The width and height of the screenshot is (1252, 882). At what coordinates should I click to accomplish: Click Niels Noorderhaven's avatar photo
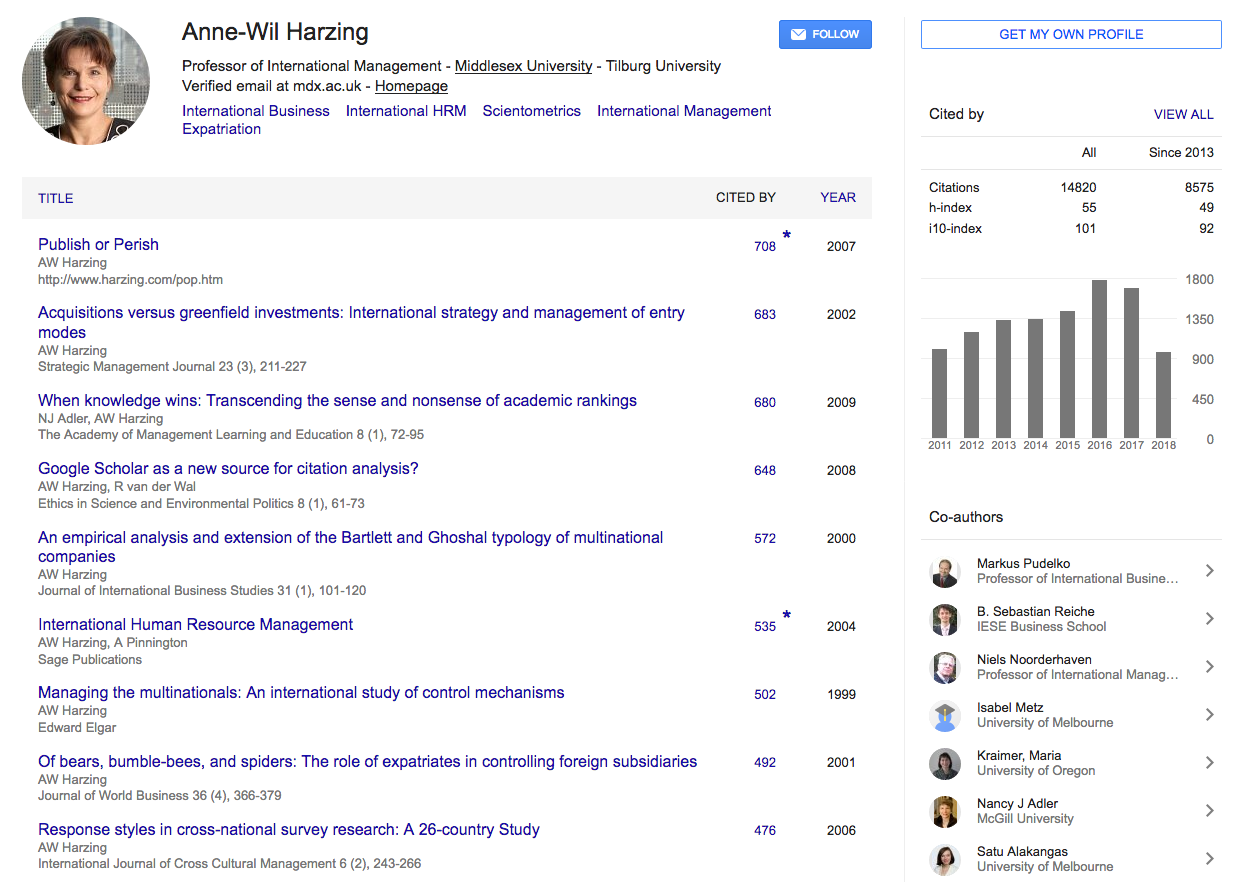point(945,667)
